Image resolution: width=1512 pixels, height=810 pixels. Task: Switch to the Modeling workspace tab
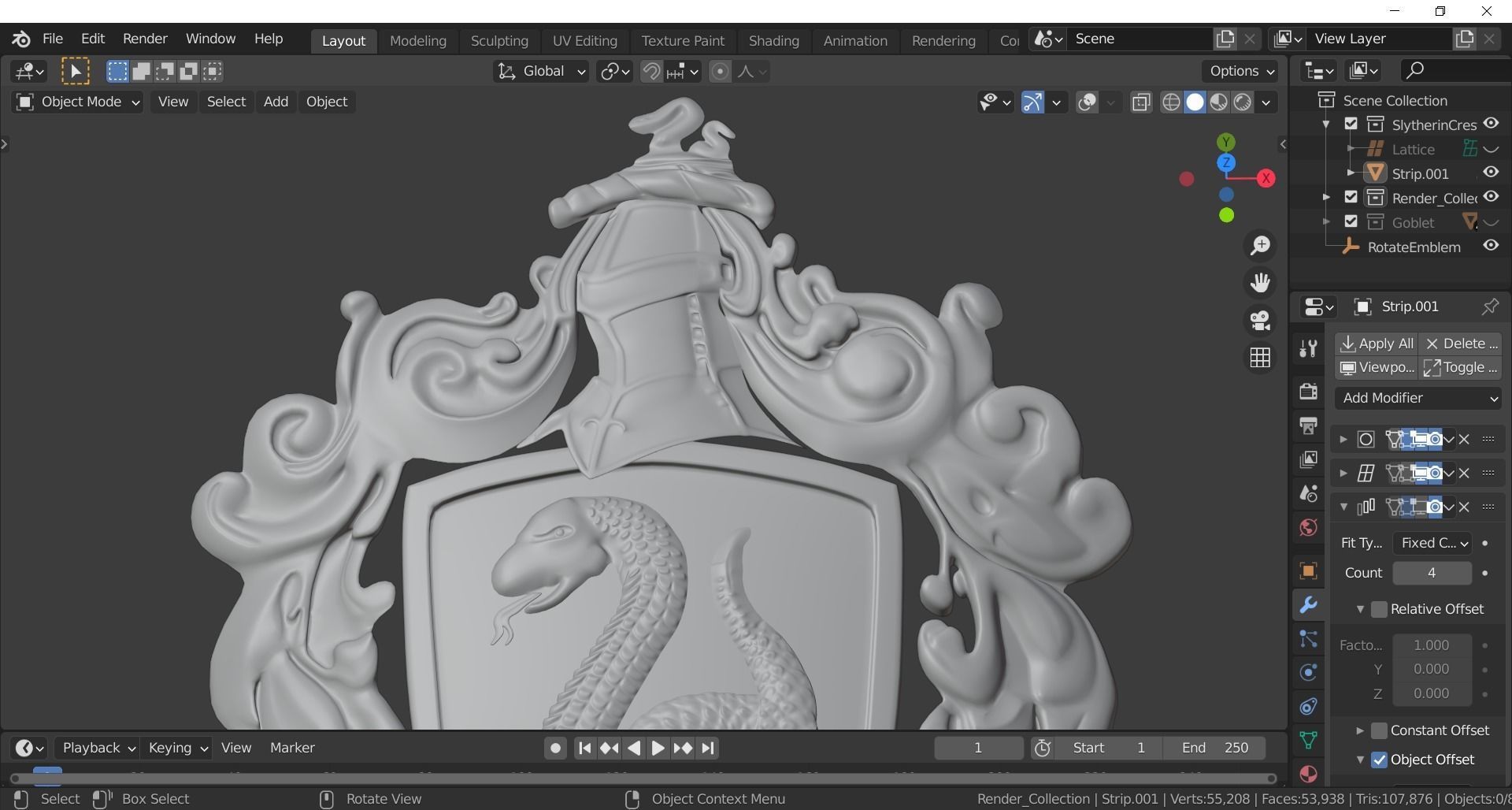418,40
